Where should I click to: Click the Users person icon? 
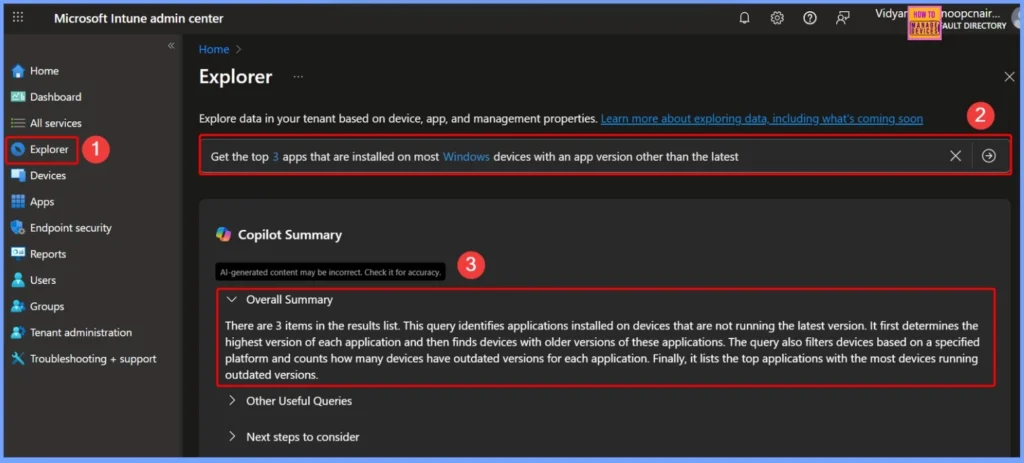pyautogui.click(x=18, y=280)
